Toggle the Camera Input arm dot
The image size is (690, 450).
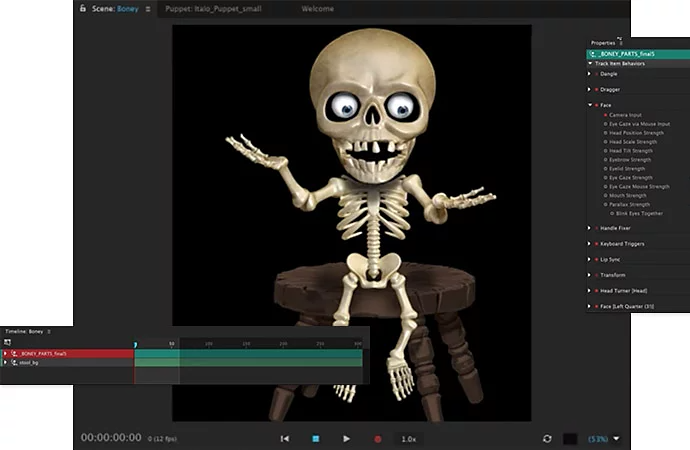tap(606, 114)
